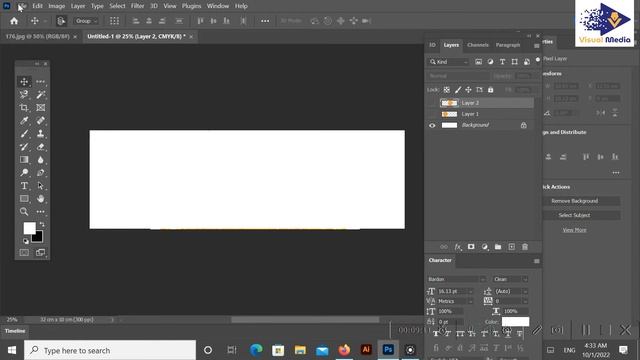The image size is (640, 360).
Task: Open the leading (Auto) dropdown
Action: click(525, 291)
